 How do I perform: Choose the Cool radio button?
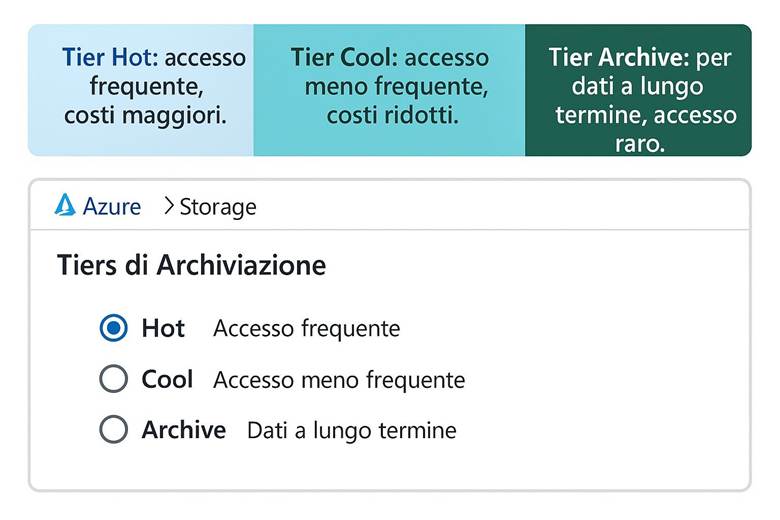click(114, 379)
